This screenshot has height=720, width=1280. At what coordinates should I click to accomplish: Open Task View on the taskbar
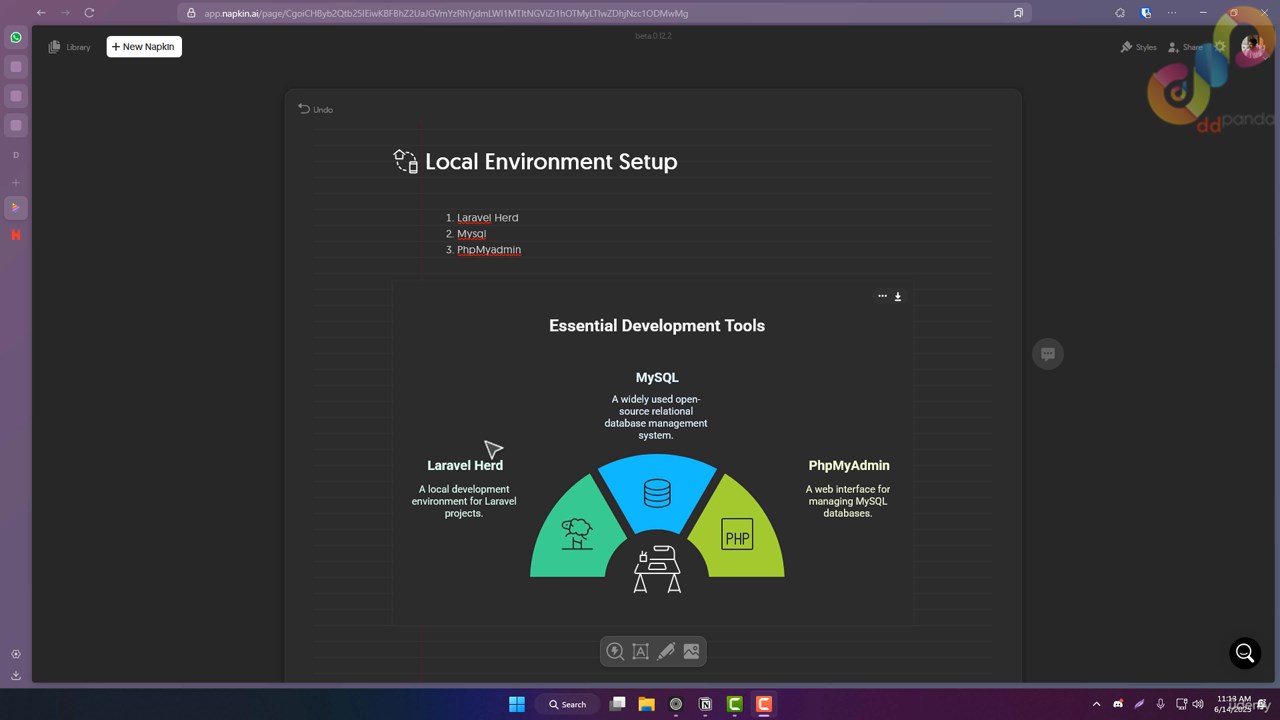[x=618, y=704]
